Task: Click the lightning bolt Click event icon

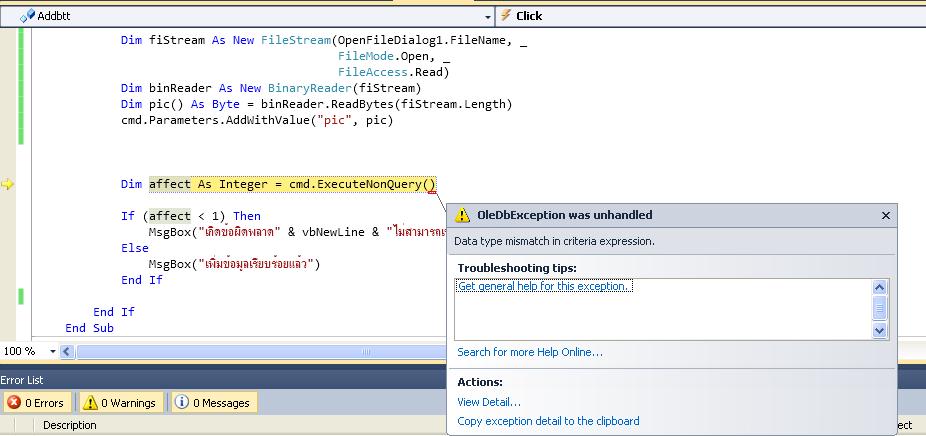Action: [506, 15]
